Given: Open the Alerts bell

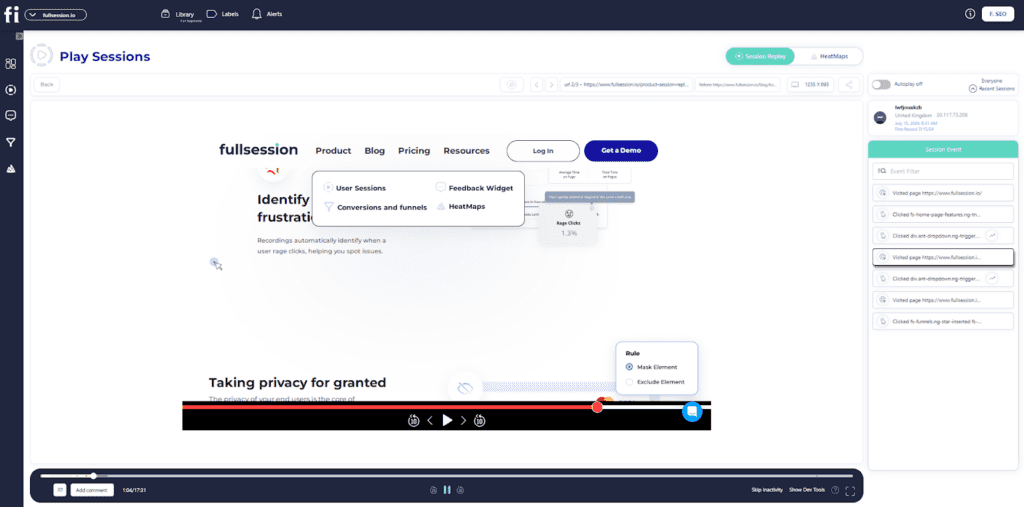Looking at the screenshot, I should (x=267, y=14).
